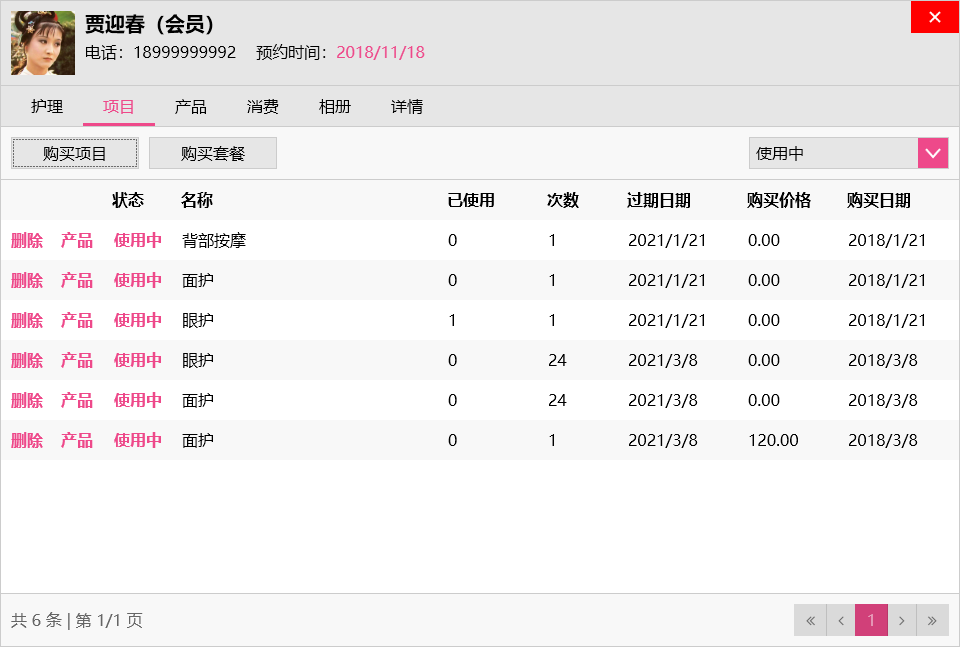This screenshot has height=647, width=960.
Task: Click the 购买项目 button
Action: pos(75,153)
